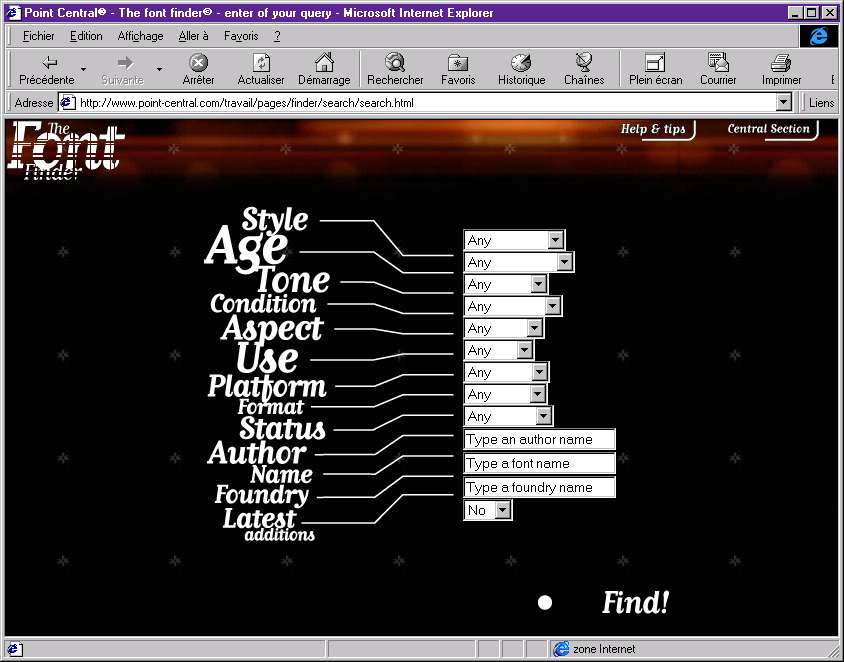Open Chaînes satellite dish icon
This screenshot has width=844, height=662.
[x=584, y=62]
